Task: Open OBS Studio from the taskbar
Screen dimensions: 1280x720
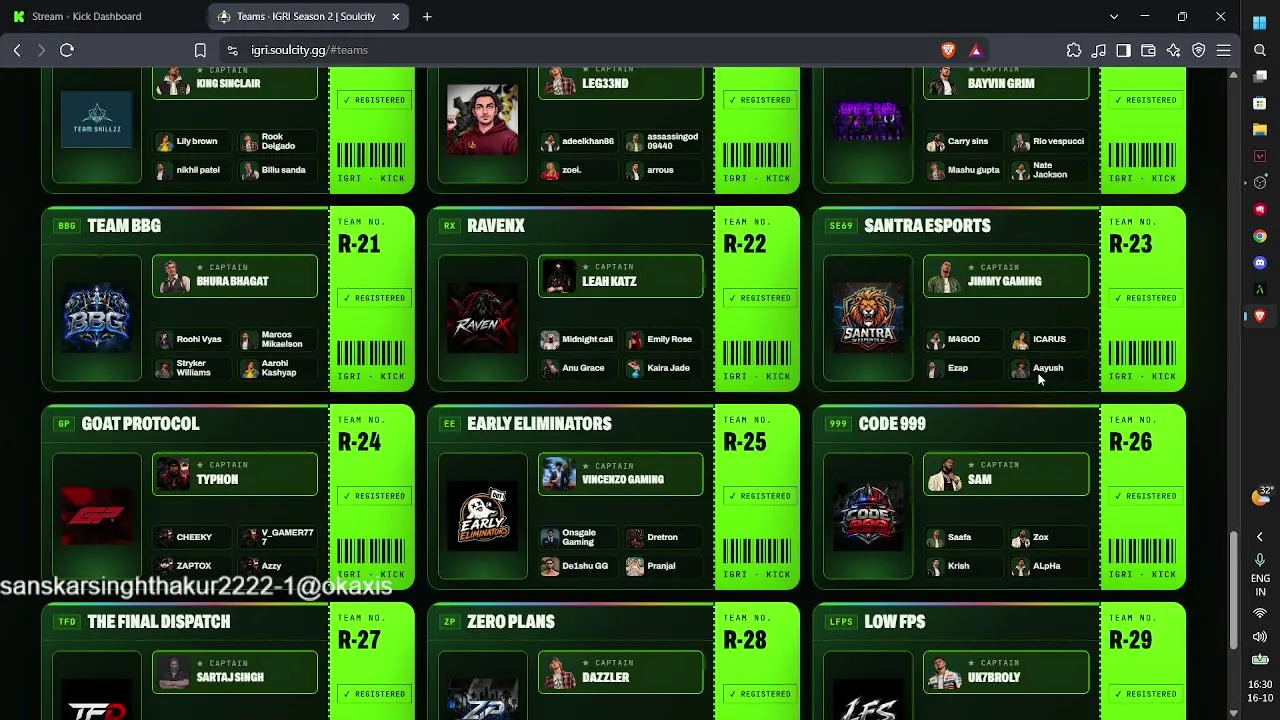Action: tap(1260, 183)
